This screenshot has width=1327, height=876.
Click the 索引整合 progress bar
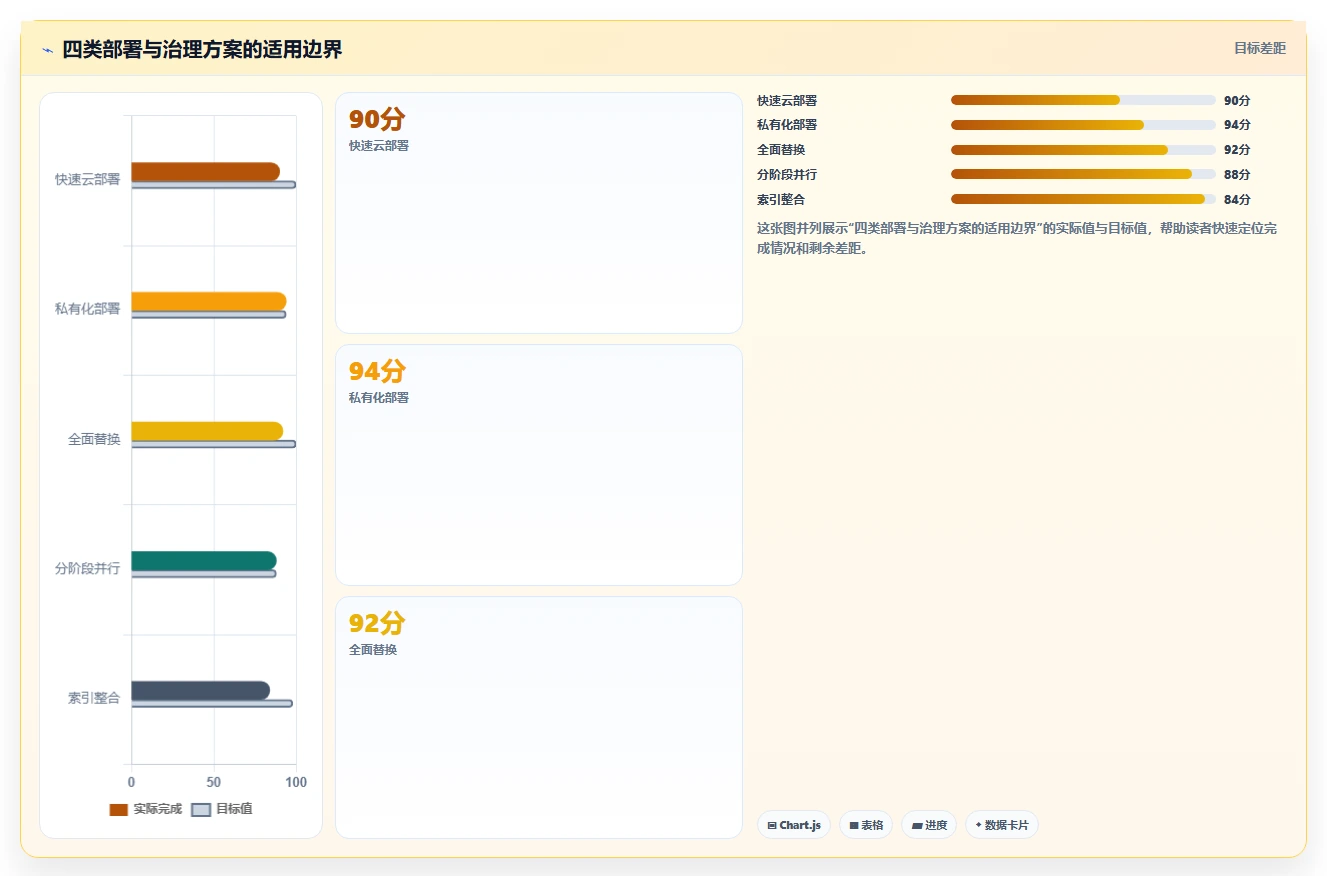1083,199
